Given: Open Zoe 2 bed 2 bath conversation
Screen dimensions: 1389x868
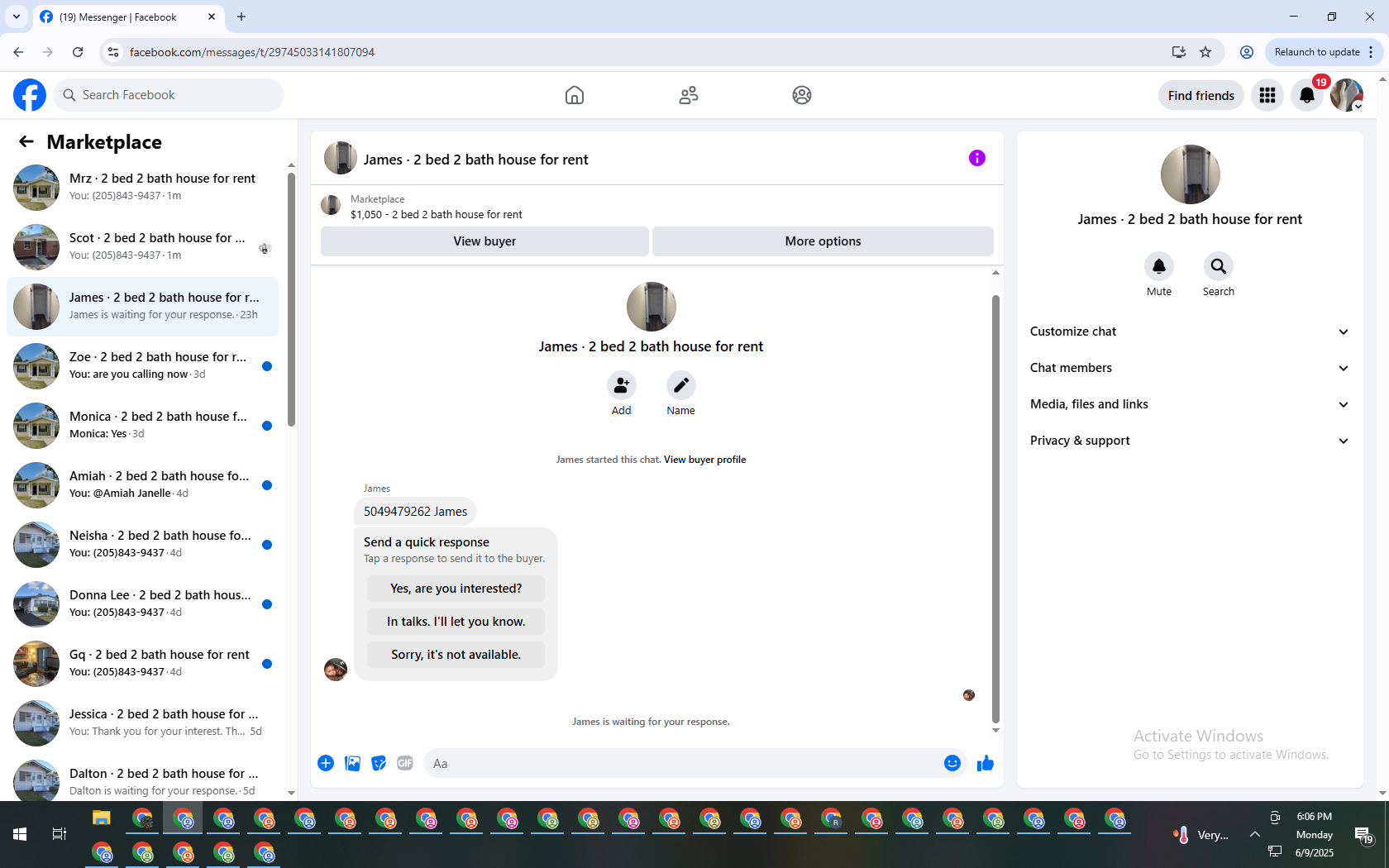Looking at the screenshot, I should point(142,366).
